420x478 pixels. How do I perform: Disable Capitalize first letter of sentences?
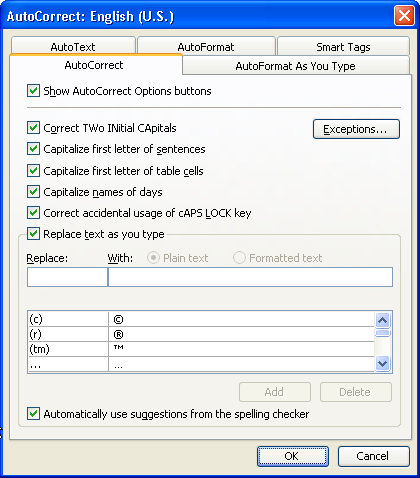pos(33,149)
